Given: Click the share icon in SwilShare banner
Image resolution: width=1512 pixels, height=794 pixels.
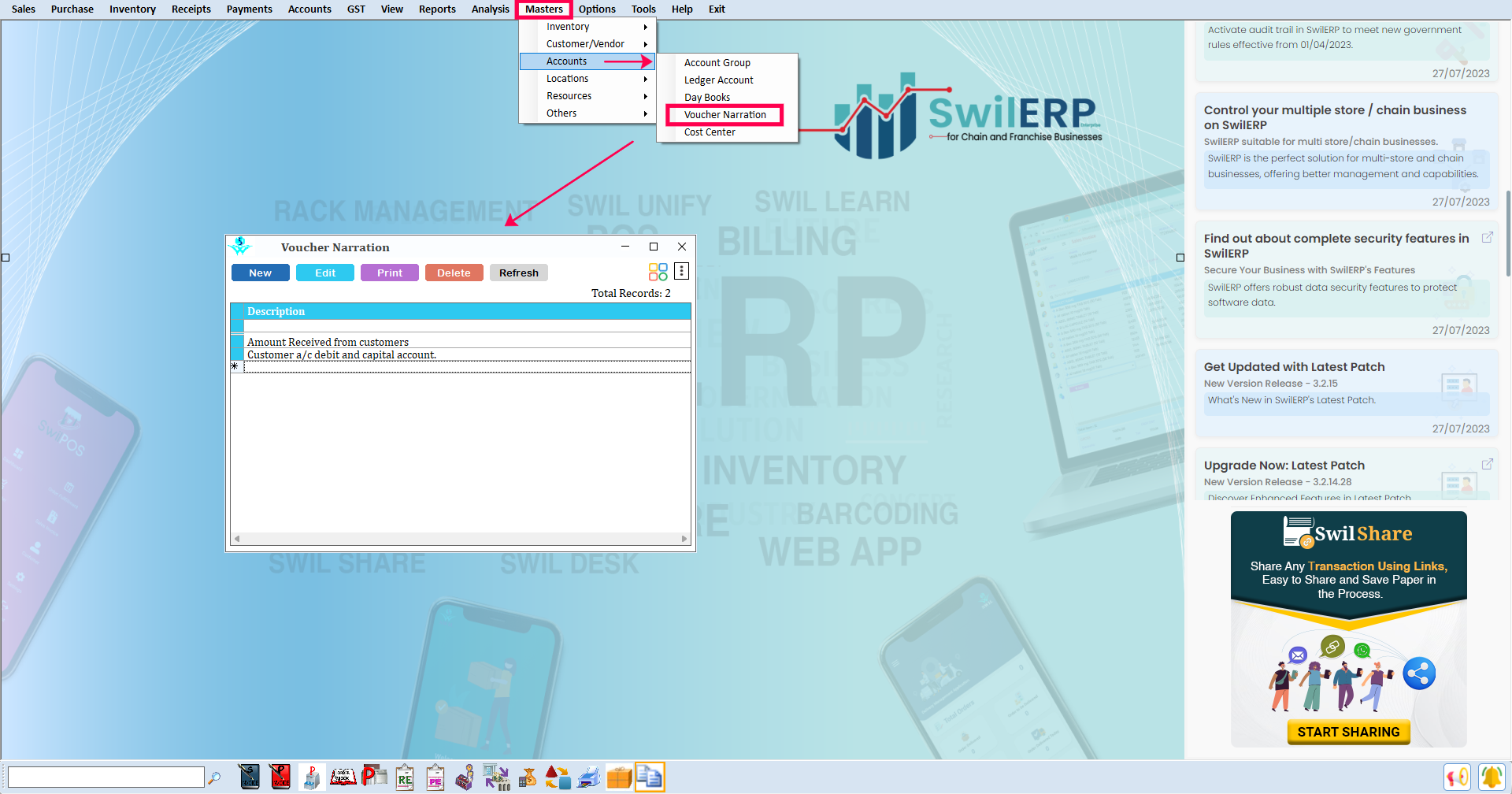Looking at the screenshot, I should pos(1419,673).
